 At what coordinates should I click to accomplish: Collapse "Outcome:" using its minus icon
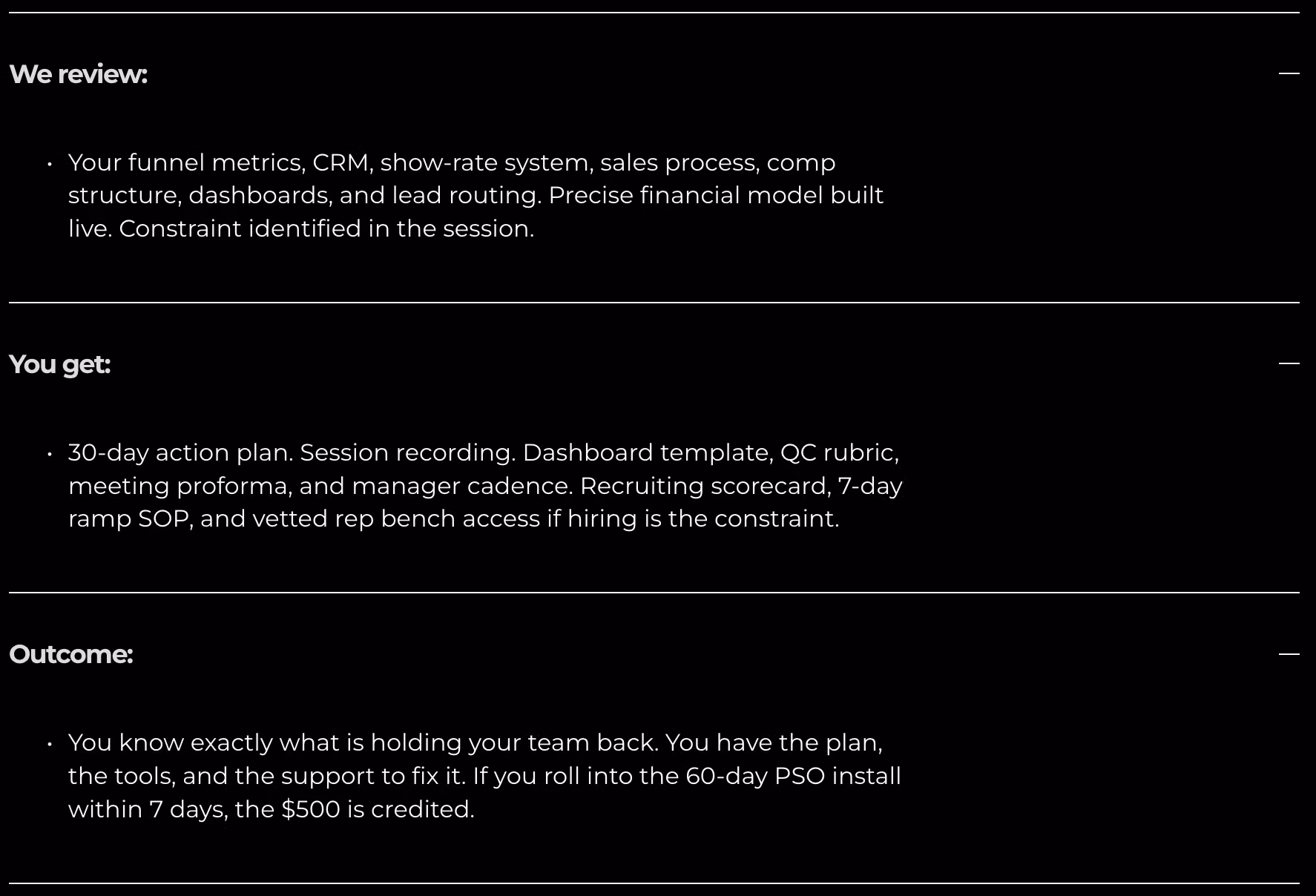point(1289,654)
